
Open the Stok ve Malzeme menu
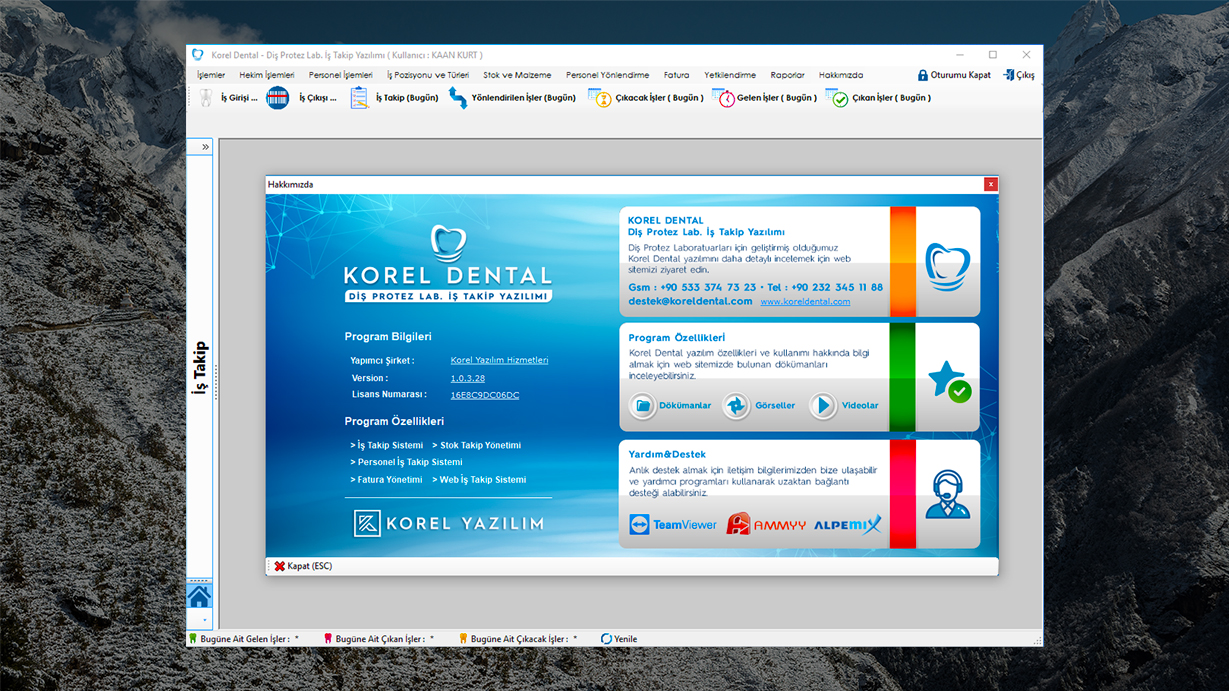[517, 75]
